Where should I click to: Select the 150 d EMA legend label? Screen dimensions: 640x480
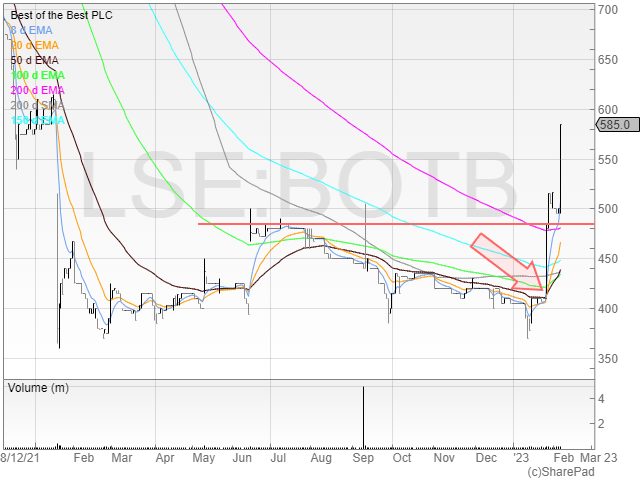(x=38, y=120)
